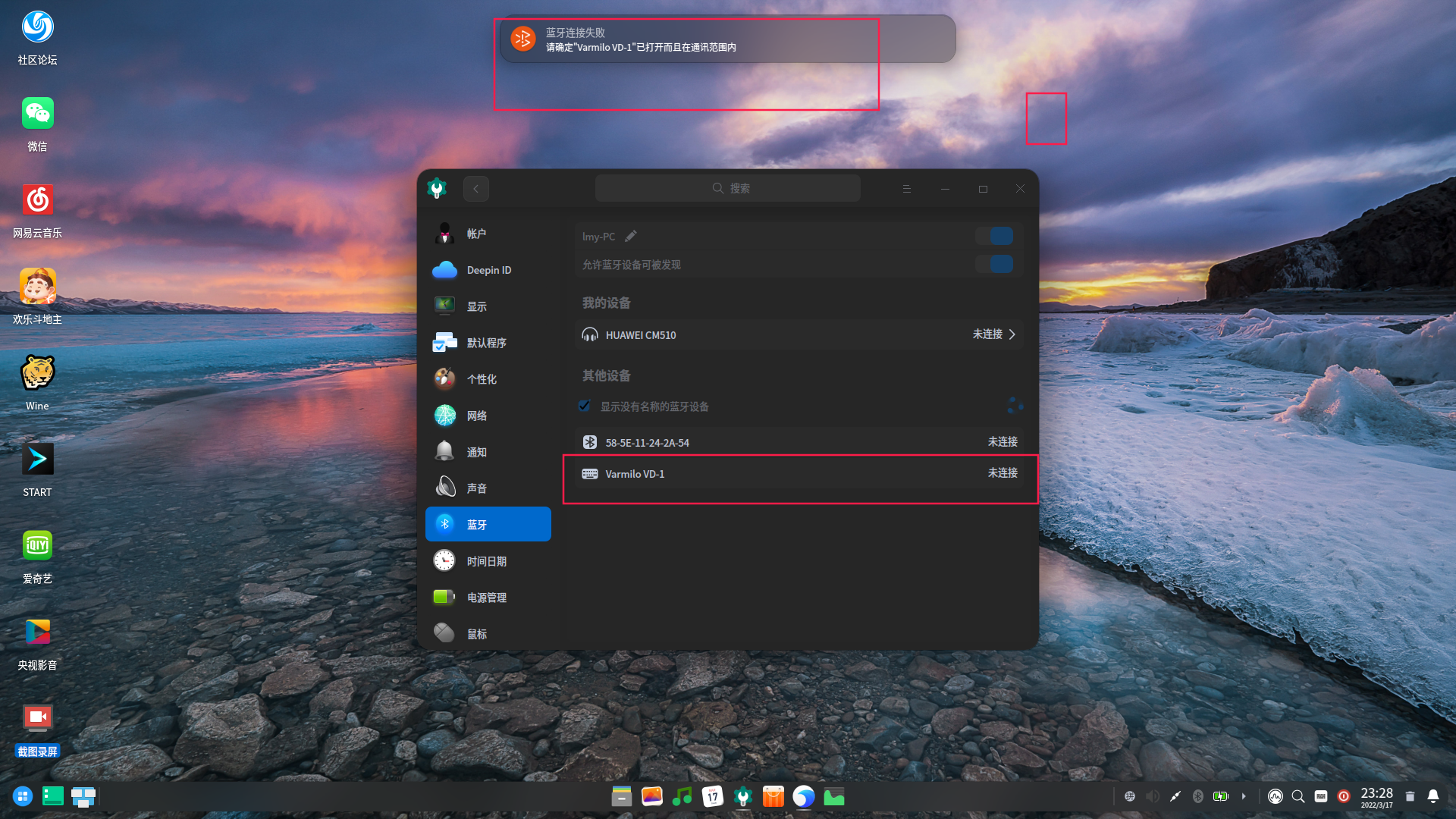This screenshot has height=819, width=1456.
Task: Uncheck 显示没有名称的蓝牙设备 checkbox
Action: tap(584, 406)
